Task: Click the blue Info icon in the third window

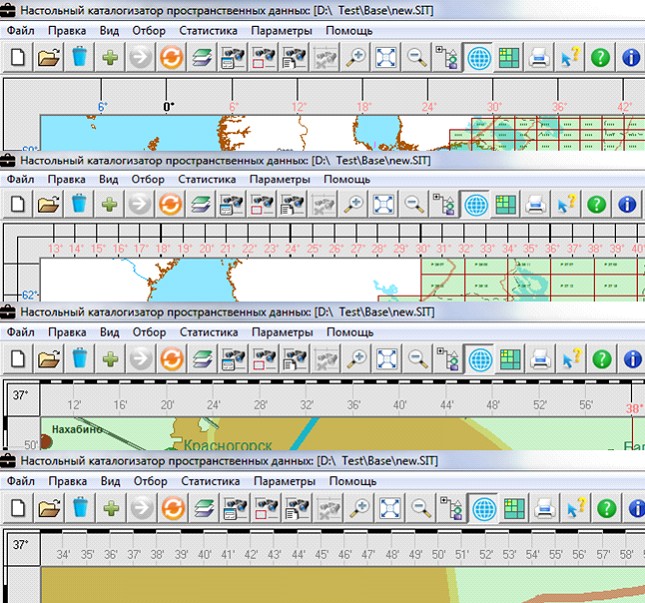Action: pos(630,358)
